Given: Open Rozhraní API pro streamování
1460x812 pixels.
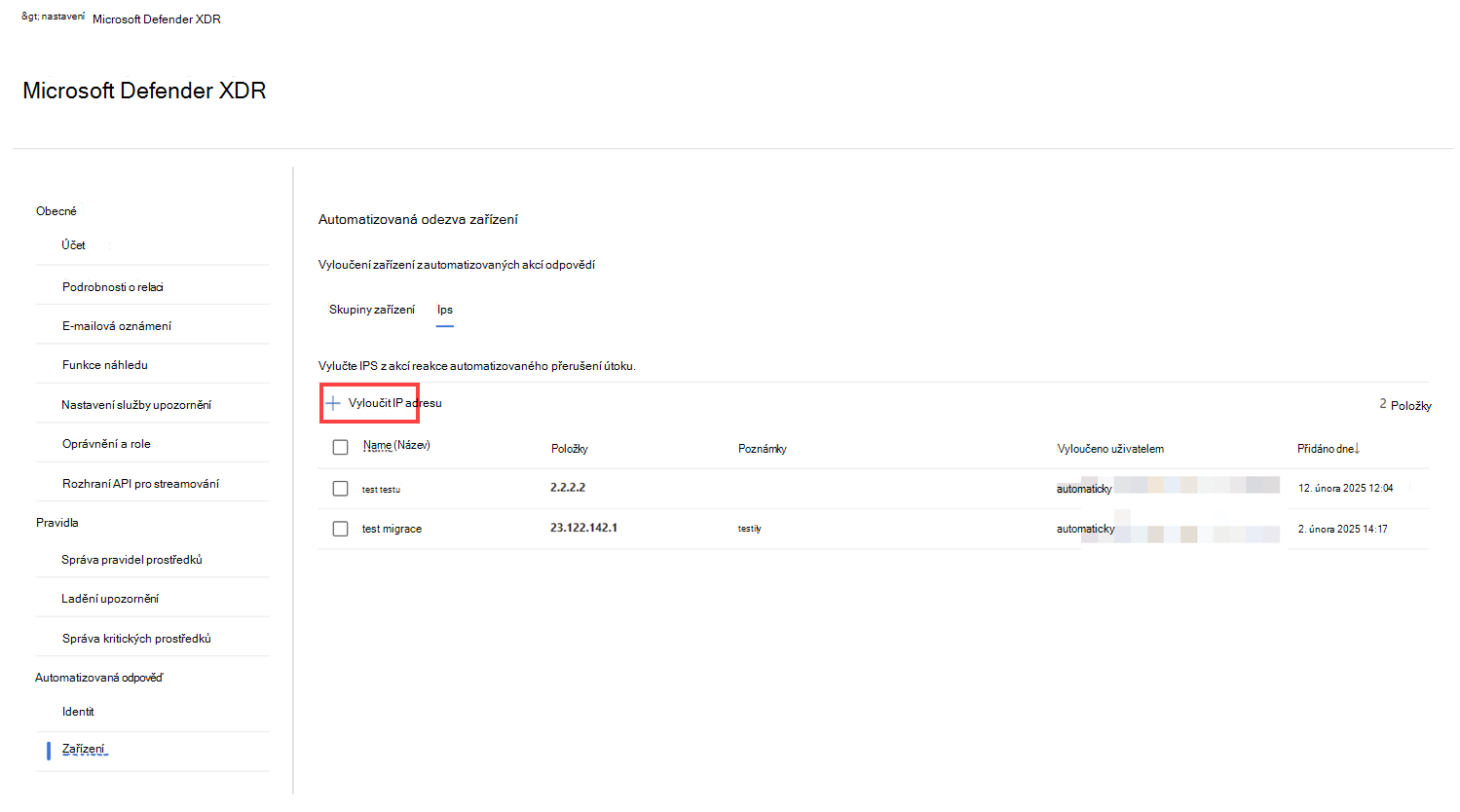Looking at the screenshot, I should pos(140,484).
